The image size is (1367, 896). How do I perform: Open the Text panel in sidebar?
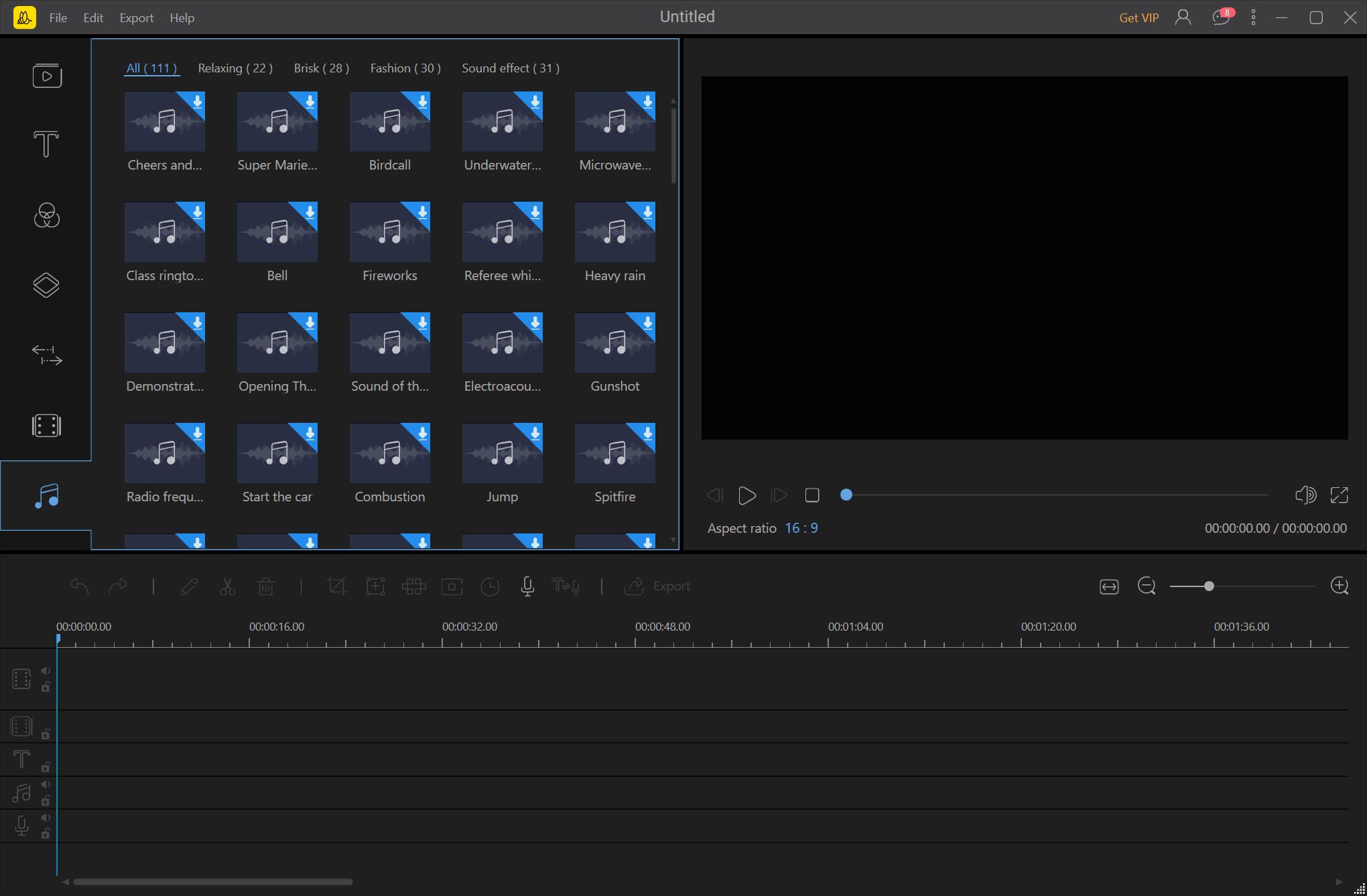46,144
